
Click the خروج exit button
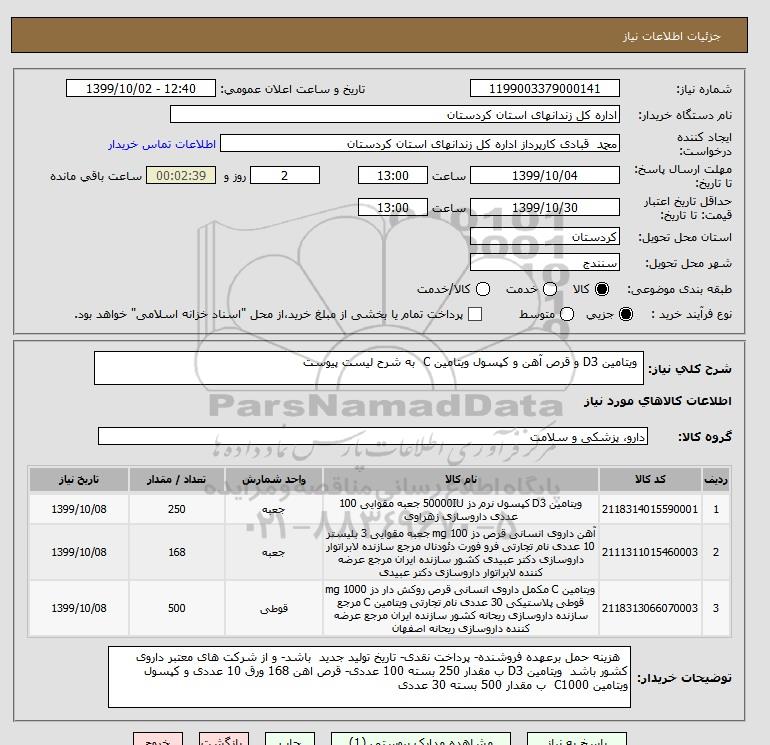158,739
